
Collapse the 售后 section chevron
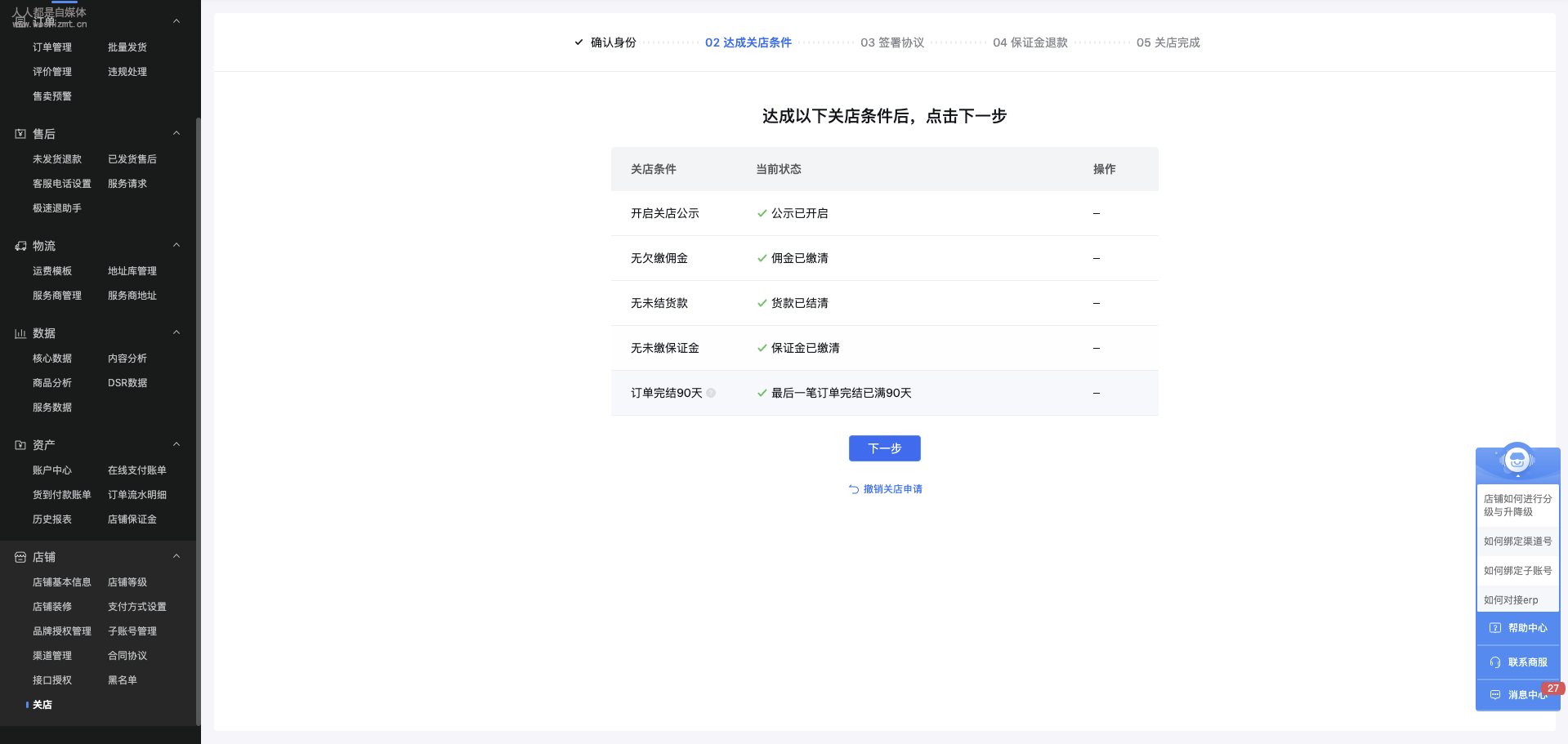point(176,133)
